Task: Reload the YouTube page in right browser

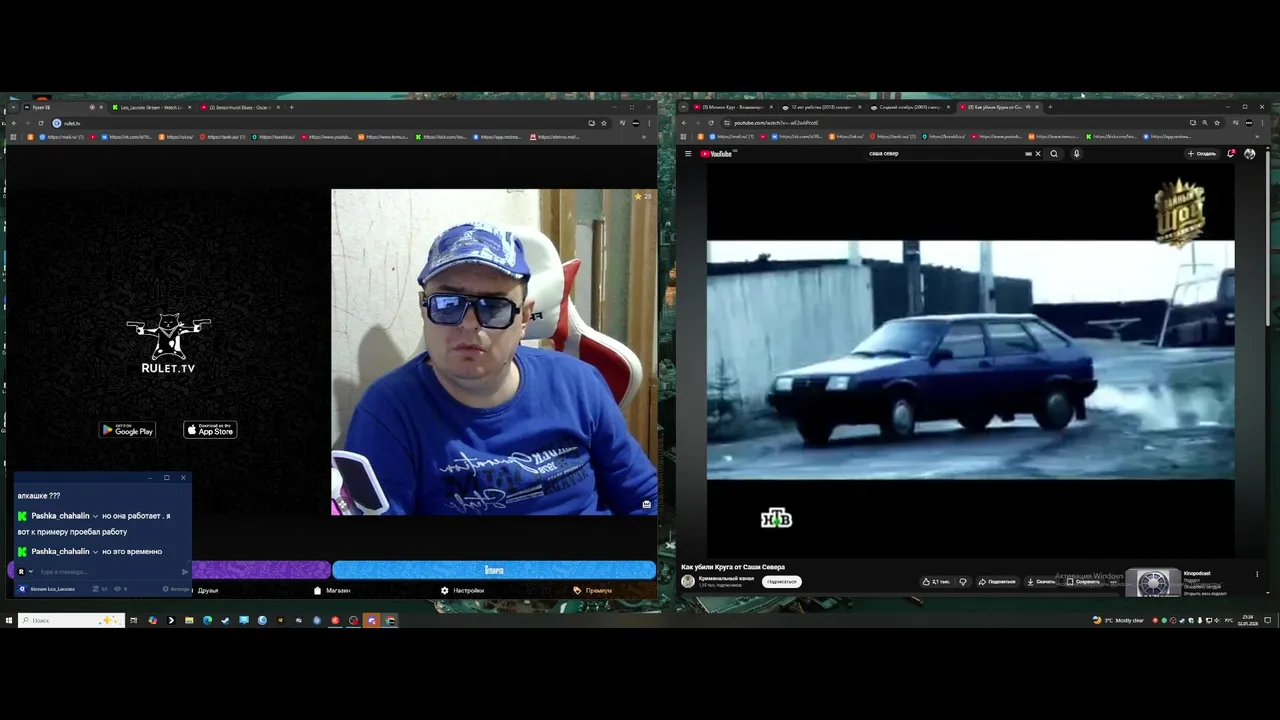Action: tap(711, 123)
